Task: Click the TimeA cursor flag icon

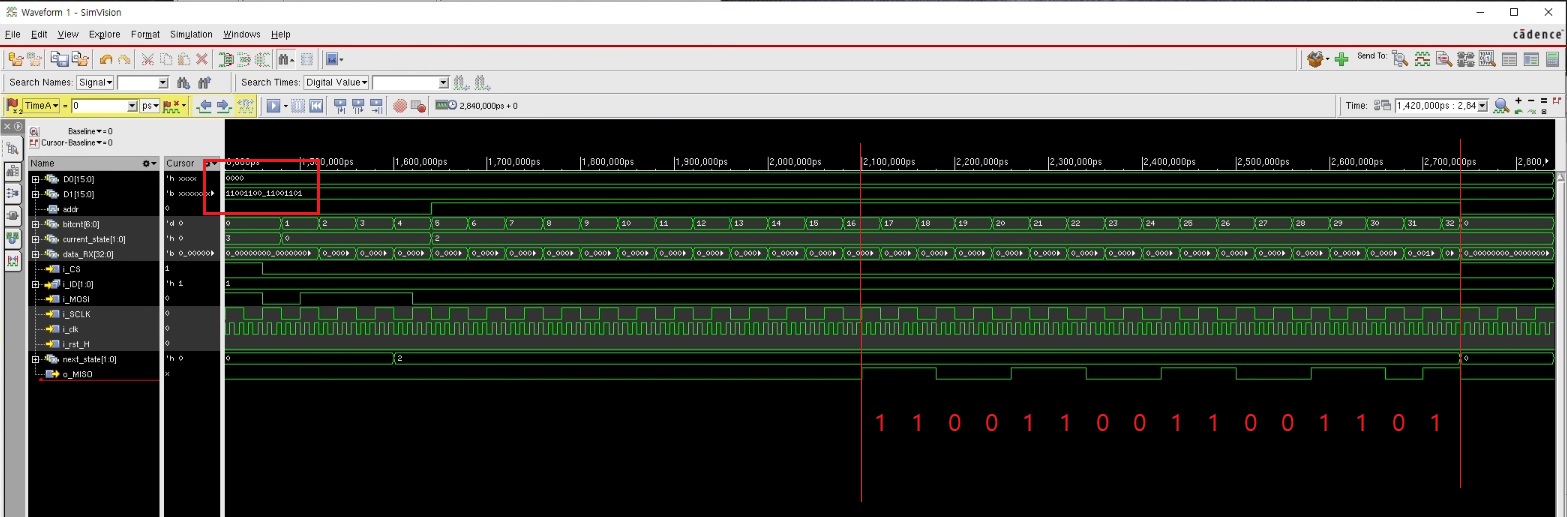Action: pyautogui.click(x=13, y=105)
